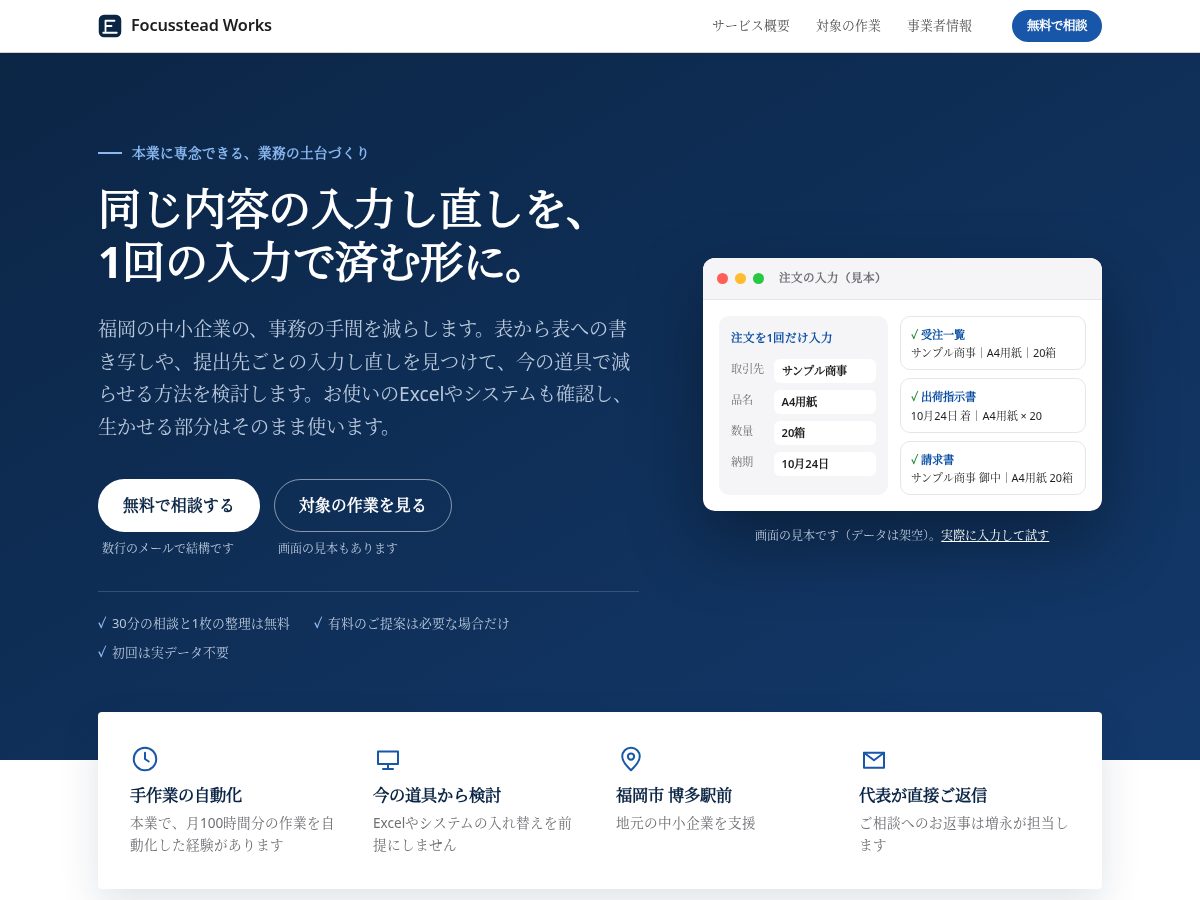Select the 請求書 result card
The image size is (1200, 900).
point(993,468)
